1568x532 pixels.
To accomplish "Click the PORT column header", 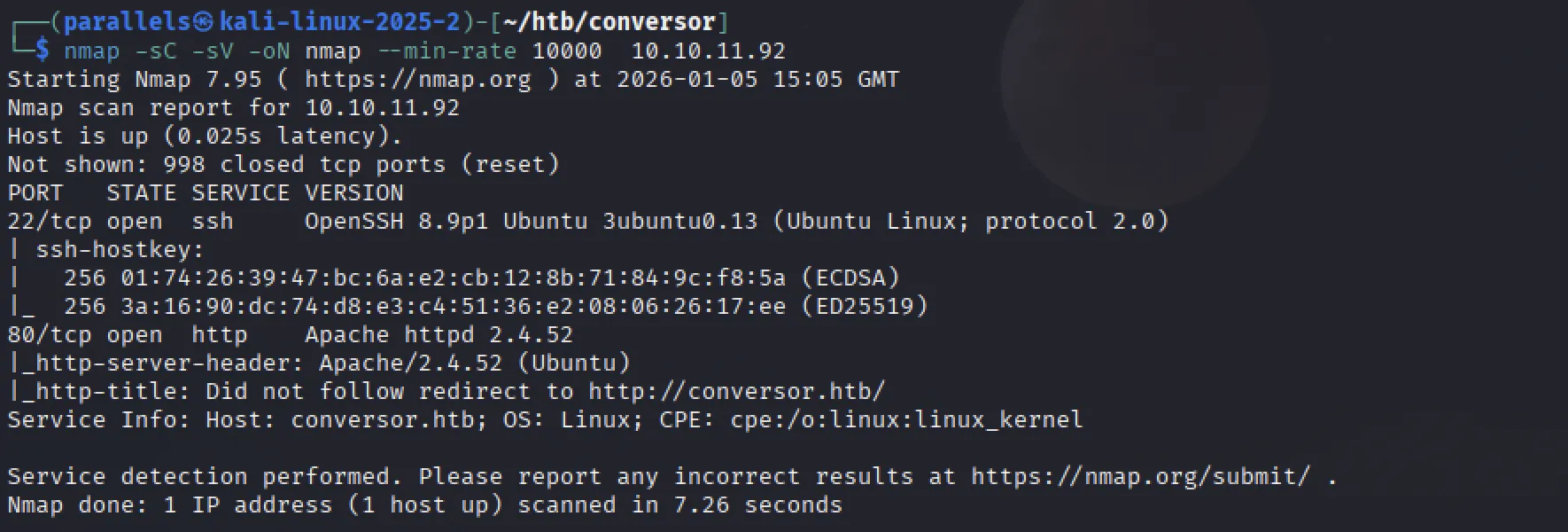I will (35, 192).
